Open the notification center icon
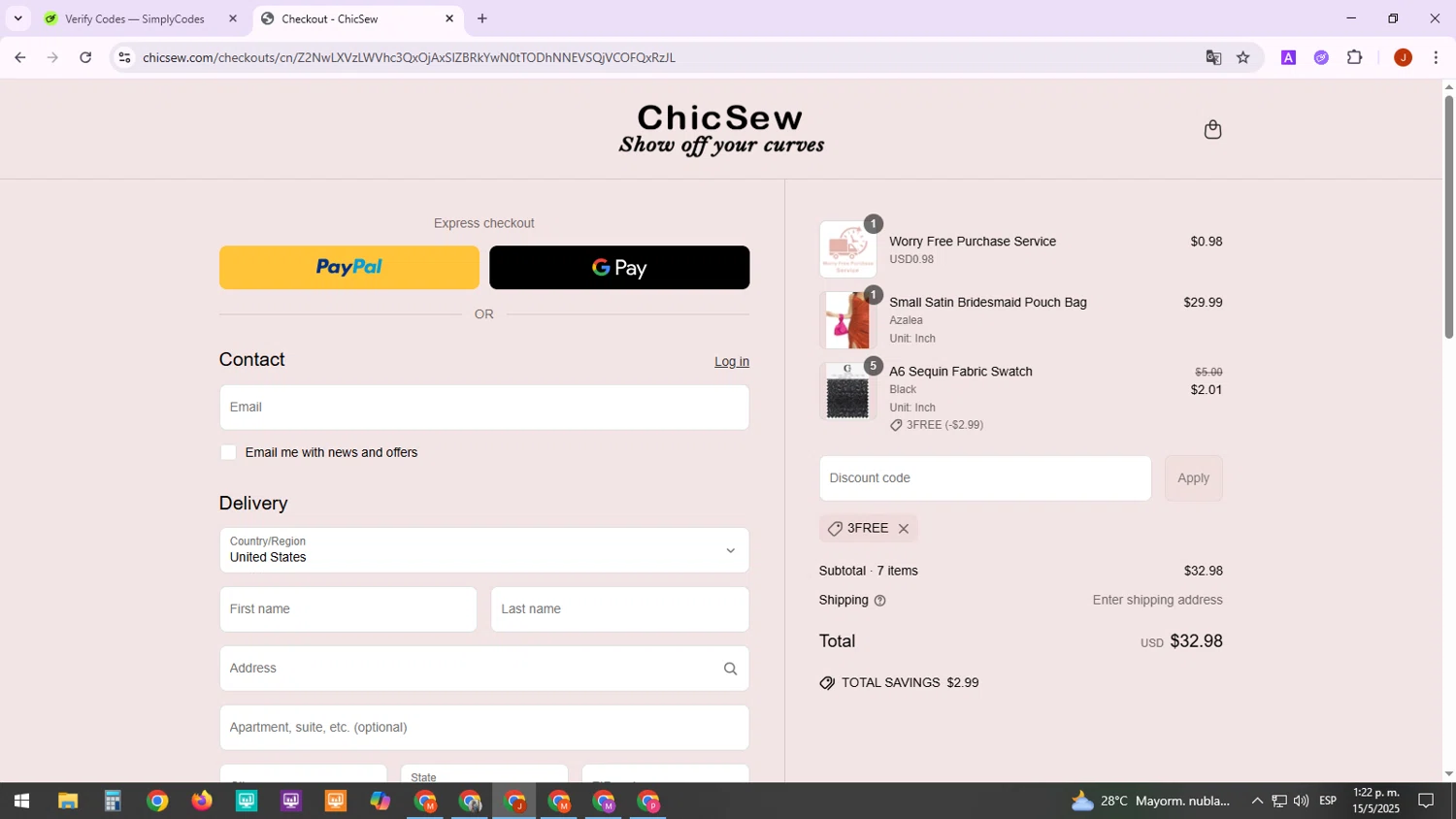1456x819 pixels. point(1427,802)
